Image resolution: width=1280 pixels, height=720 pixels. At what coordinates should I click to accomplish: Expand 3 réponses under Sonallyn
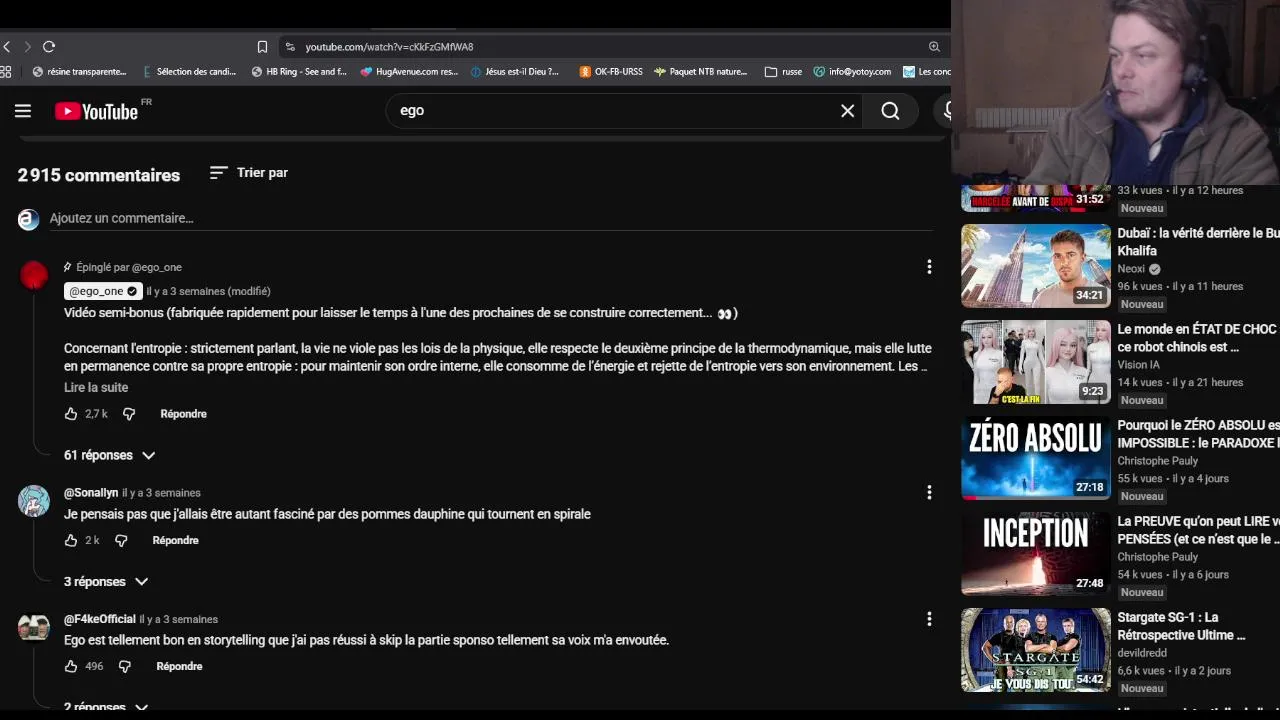point(106,581)
